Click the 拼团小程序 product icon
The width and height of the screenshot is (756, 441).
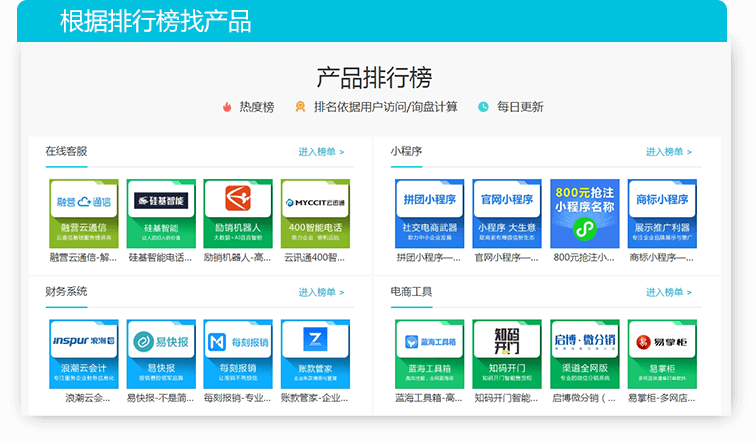[x=429, y=213]
